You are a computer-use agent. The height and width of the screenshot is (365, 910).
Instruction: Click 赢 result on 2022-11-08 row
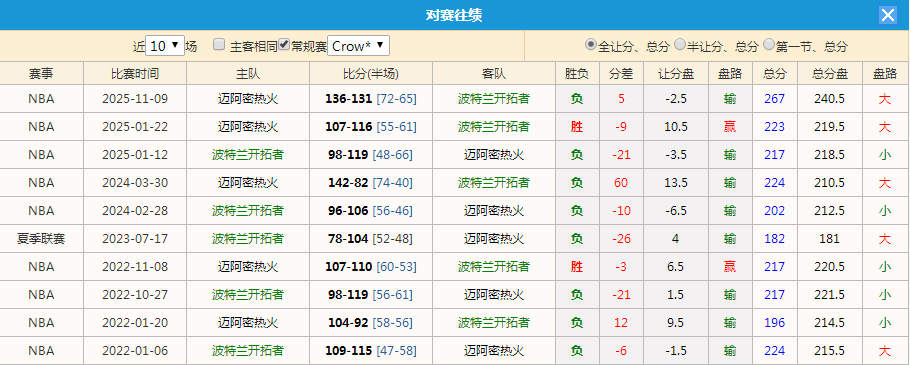730,267
